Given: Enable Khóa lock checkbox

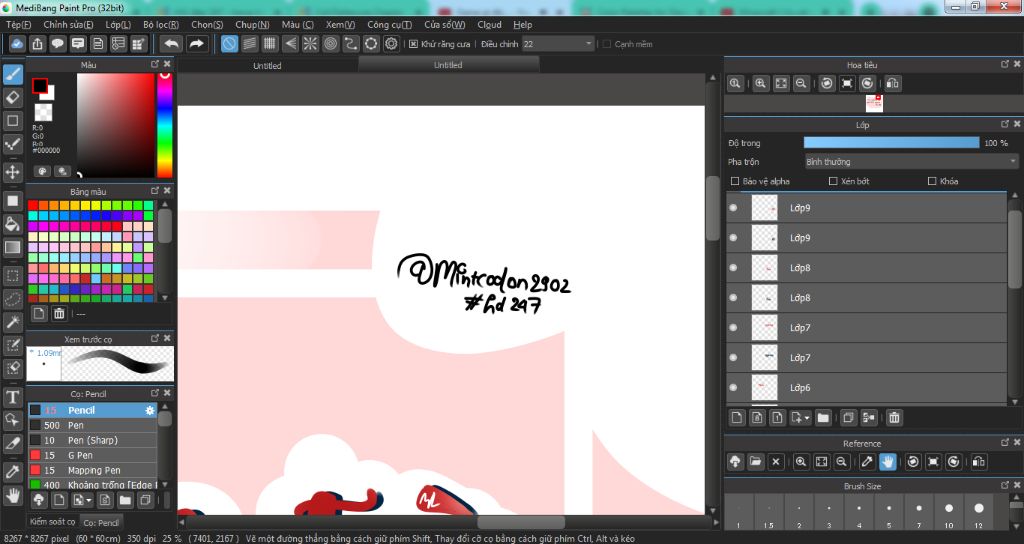Looking at the screenshot, I should click(x=932, y=181).
